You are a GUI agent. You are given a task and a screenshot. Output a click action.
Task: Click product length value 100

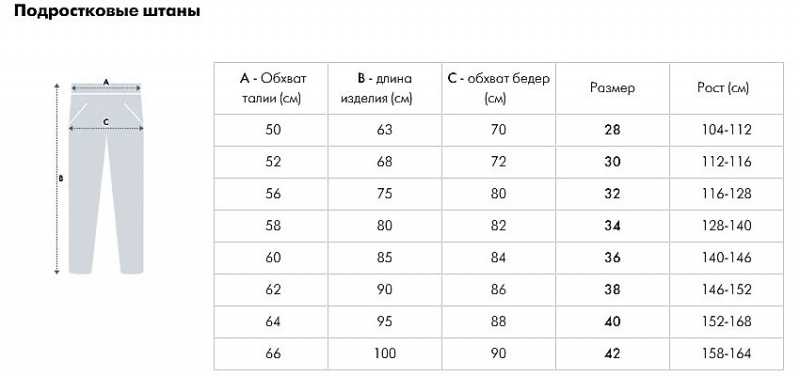pos(384,354)
